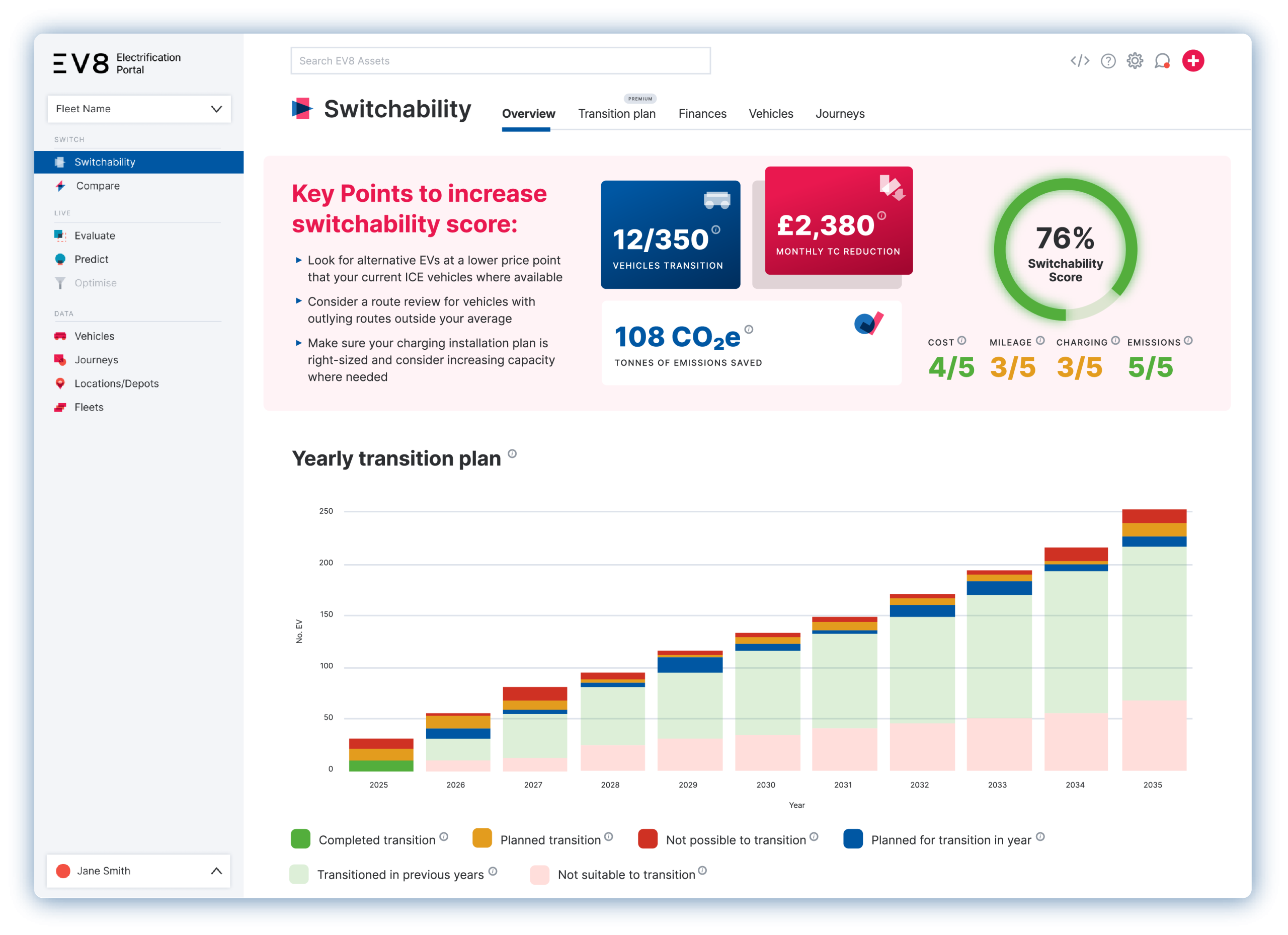
Task: Toggle Completed transition green legend swatch
Action: coord(300,839)
